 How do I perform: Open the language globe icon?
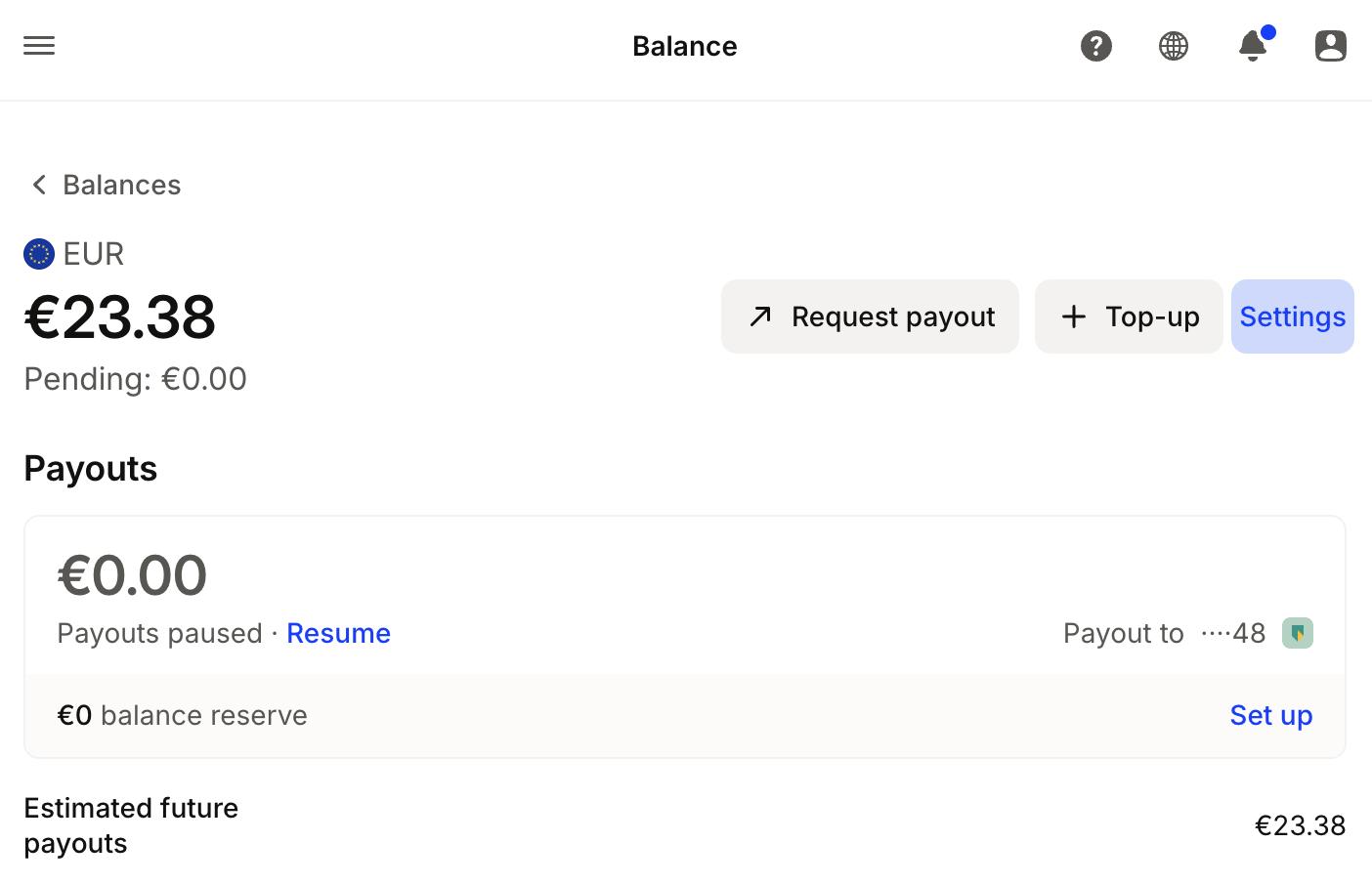(x=1174, y=46)
